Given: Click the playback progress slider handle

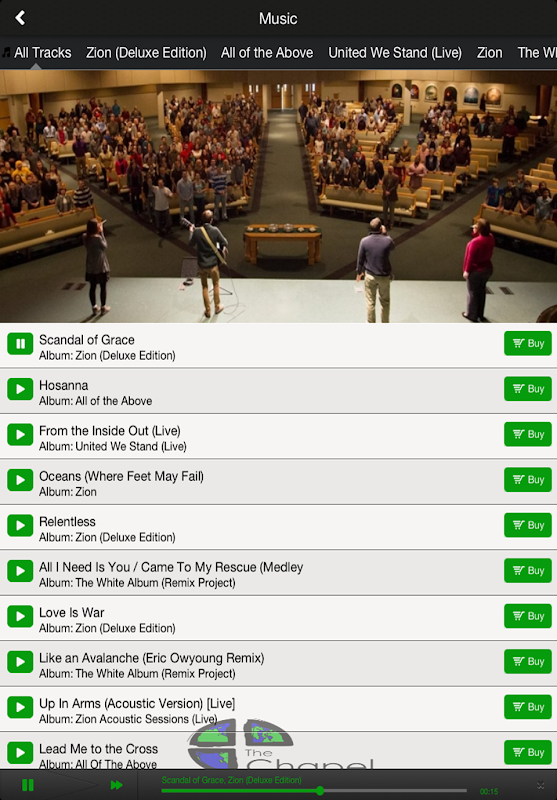Looking at the screenshot, I should (320, 791).
